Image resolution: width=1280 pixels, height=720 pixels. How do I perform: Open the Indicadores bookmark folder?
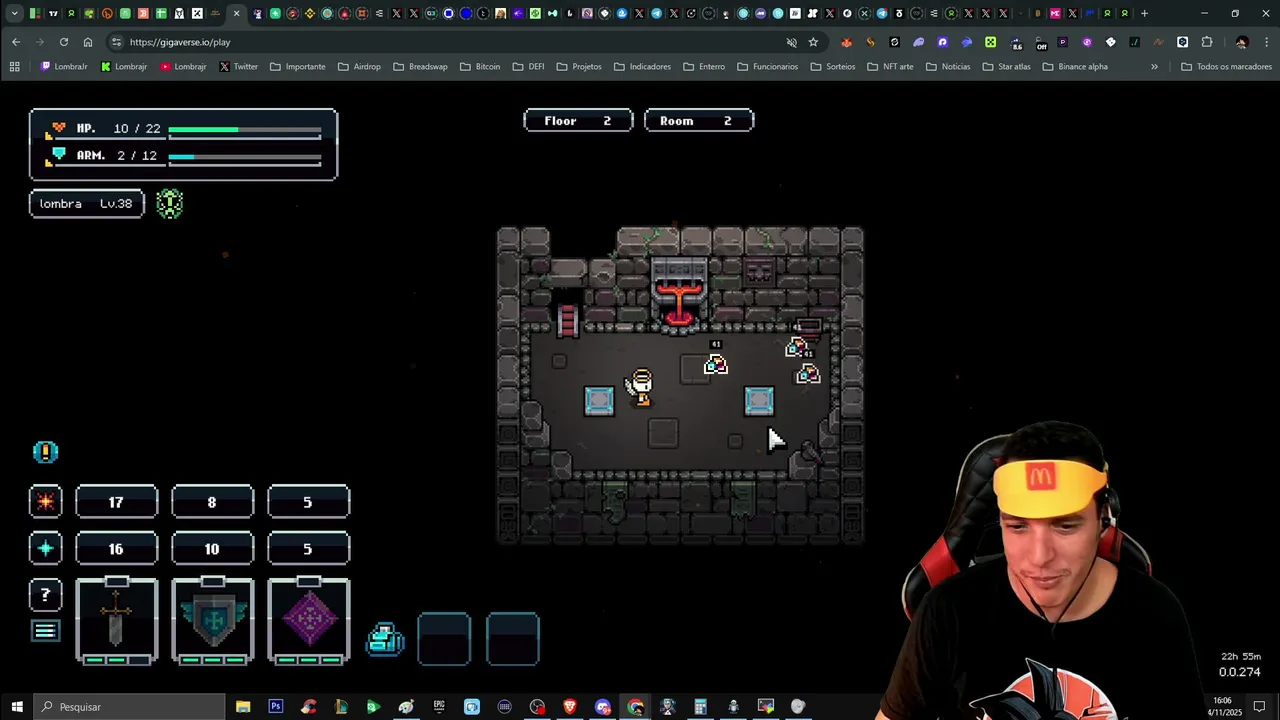(642, 67)
